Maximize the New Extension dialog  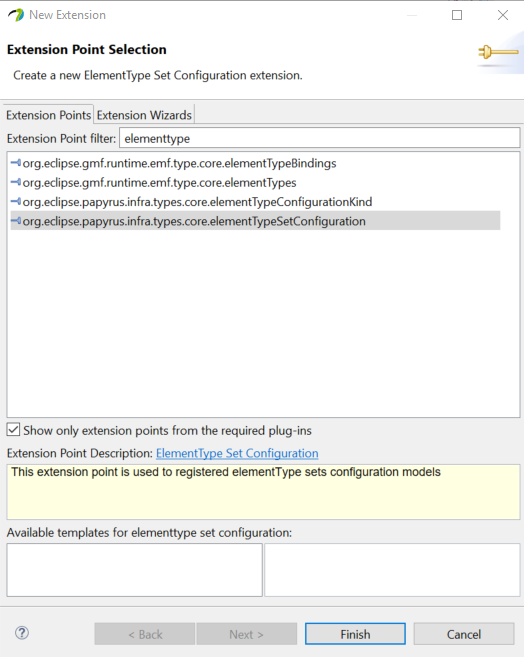[457, 15]
